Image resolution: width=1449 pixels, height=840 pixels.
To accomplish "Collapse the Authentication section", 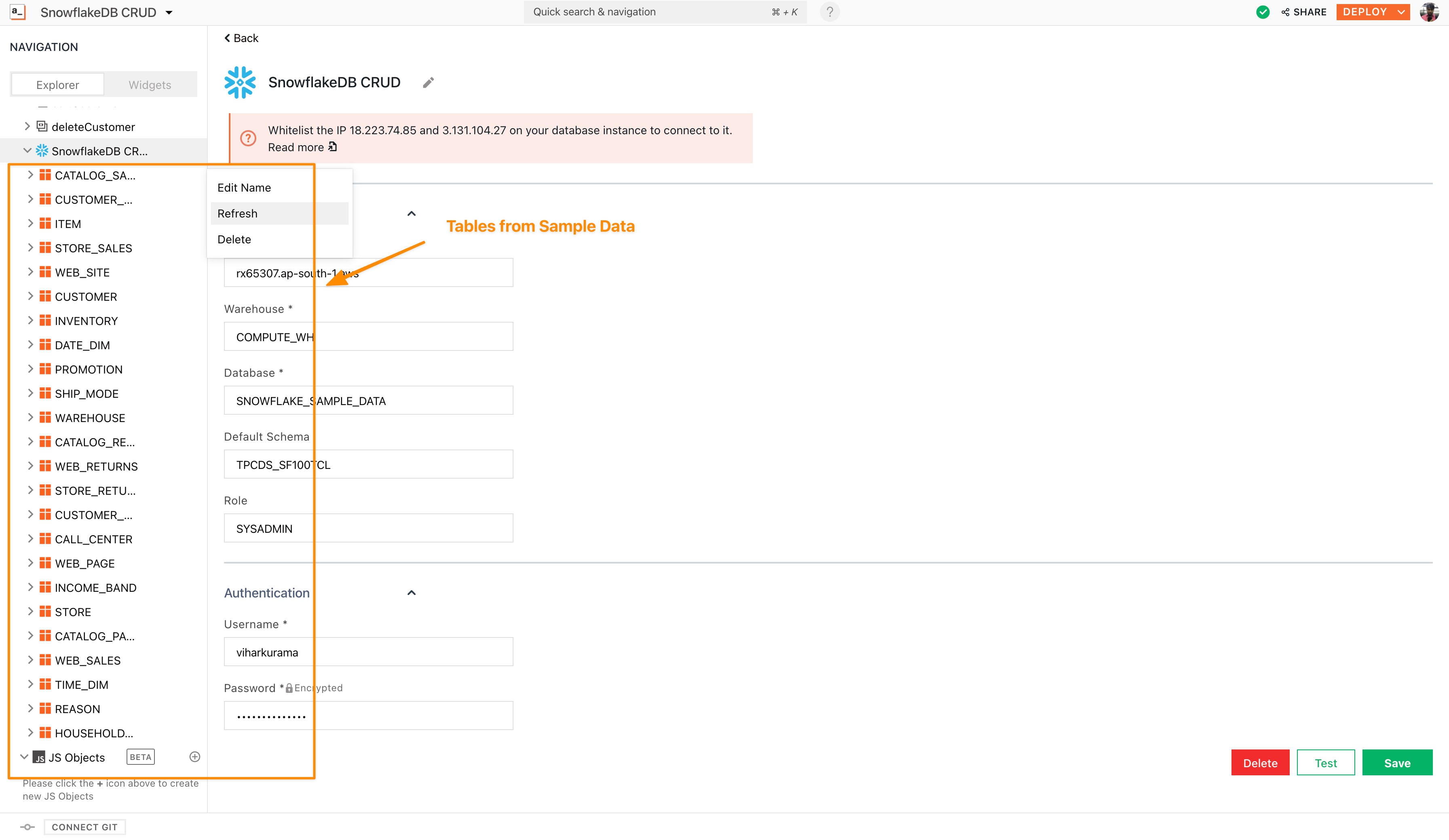I will coord(411,593).
